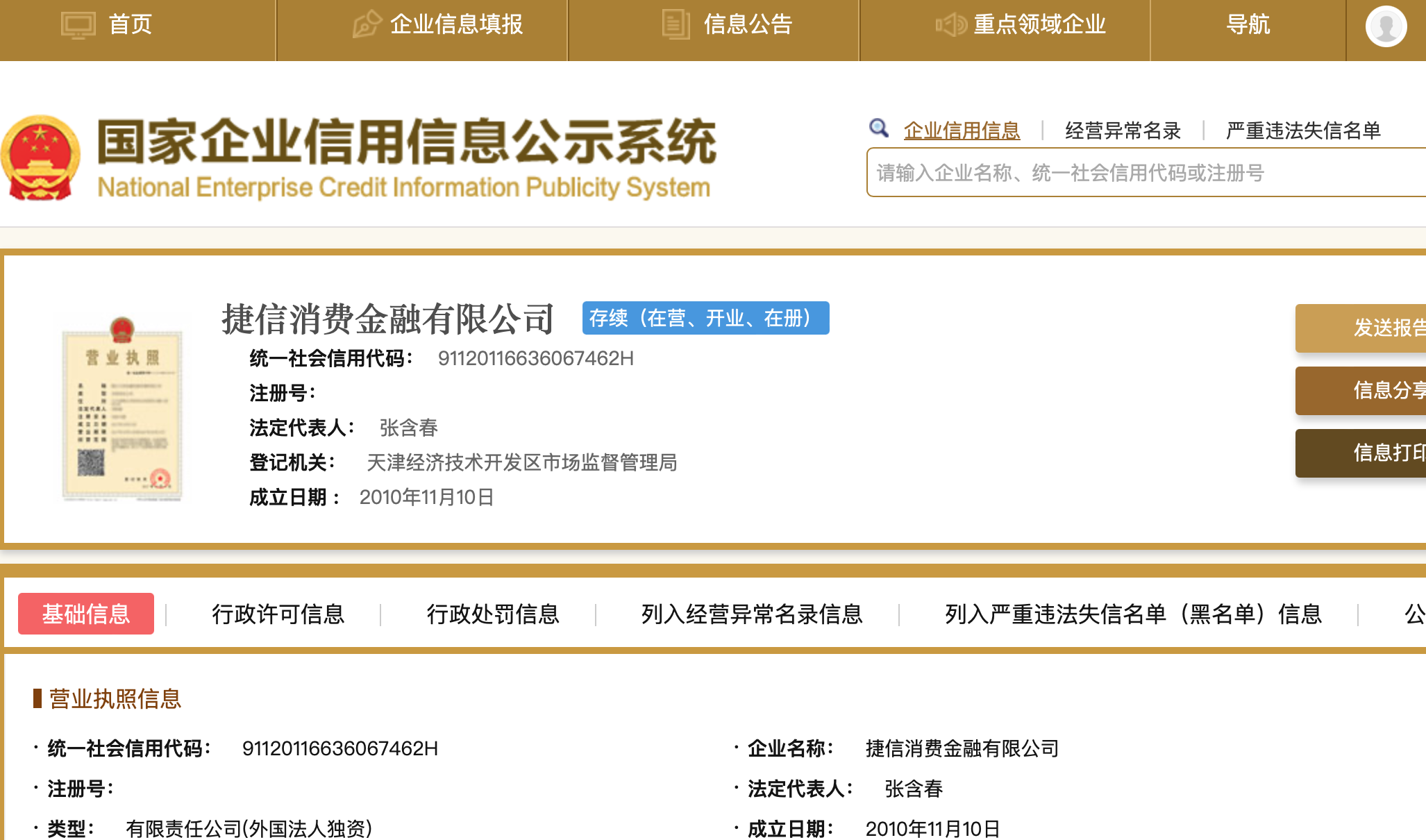Open the user avatar icon

coord(1386,26)
